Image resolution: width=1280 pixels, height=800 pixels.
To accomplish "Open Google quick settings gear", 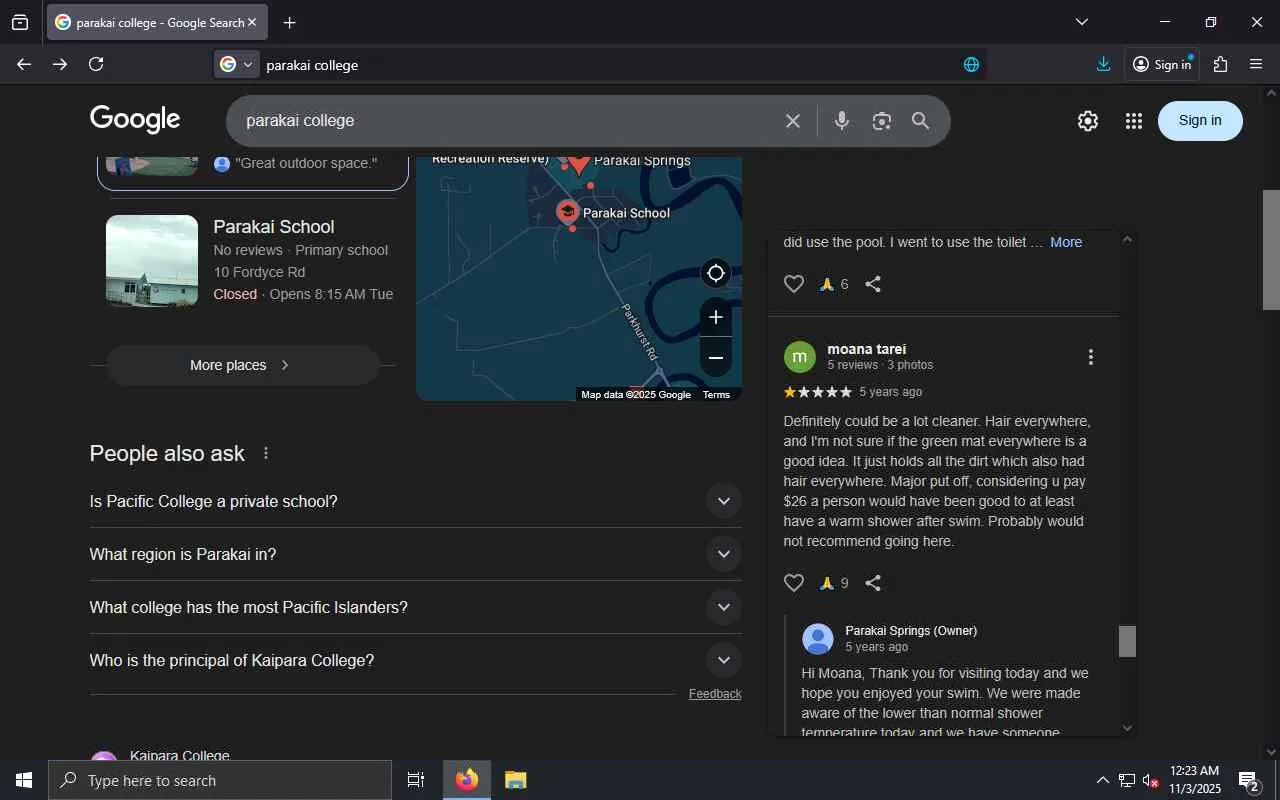I will pyautogui.click(x=1088, y=121).
